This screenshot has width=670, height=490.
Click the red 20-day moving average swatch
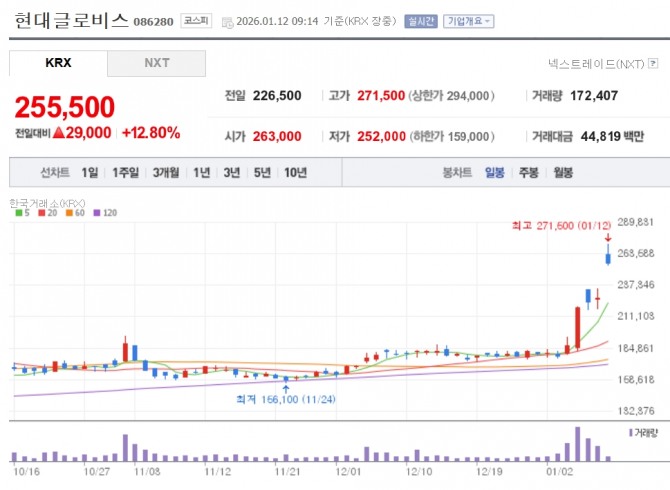click(41, 213)
